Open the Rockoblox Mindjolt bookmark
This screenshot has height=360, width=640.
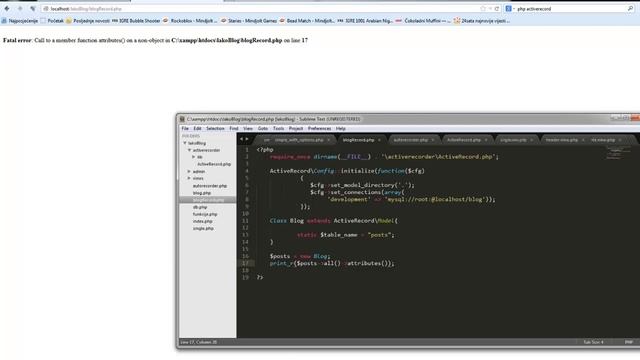(190, 21)
